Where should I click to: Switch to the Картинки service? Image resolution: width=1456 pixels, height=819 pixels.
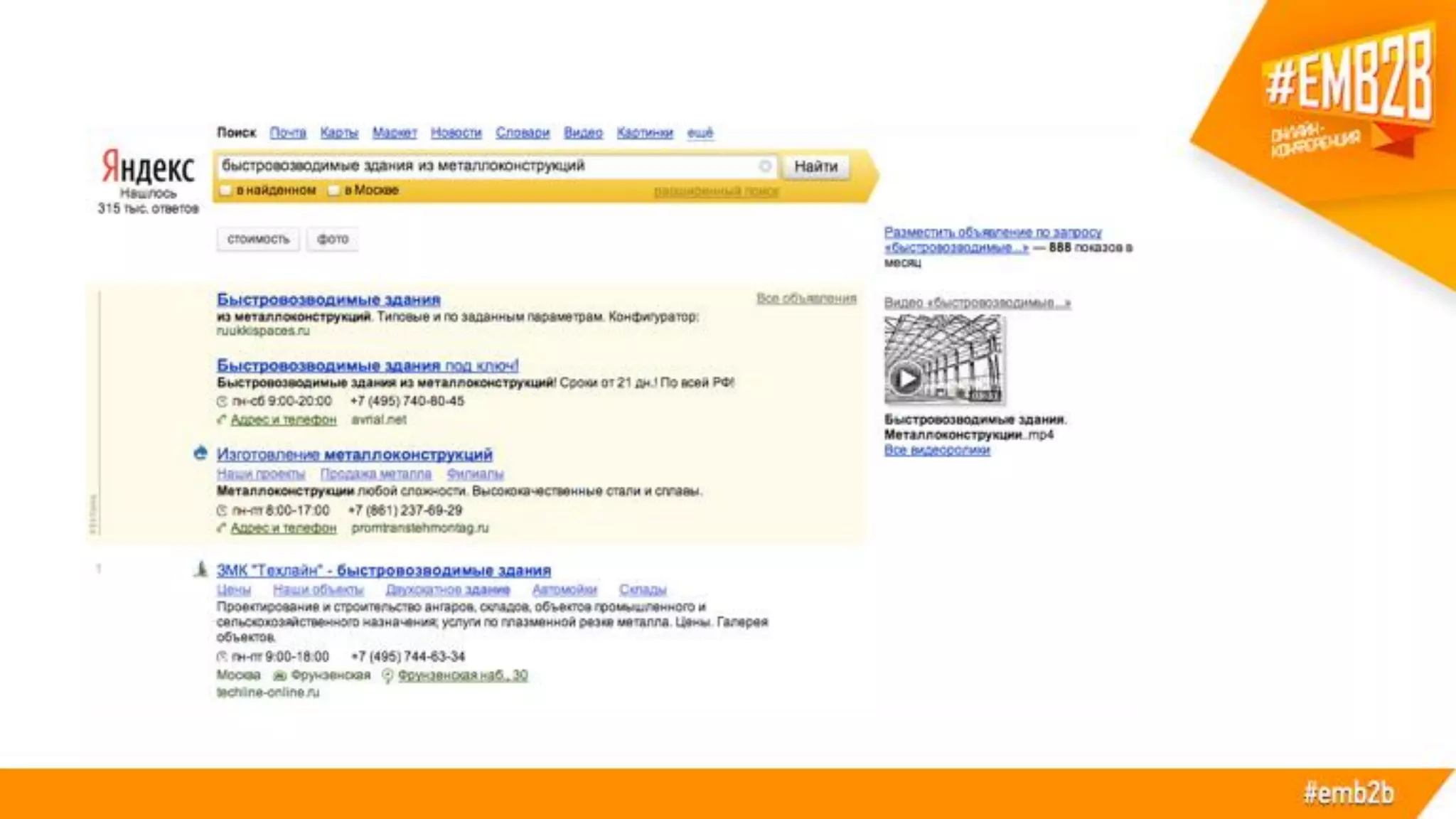[x=644, y=133]
